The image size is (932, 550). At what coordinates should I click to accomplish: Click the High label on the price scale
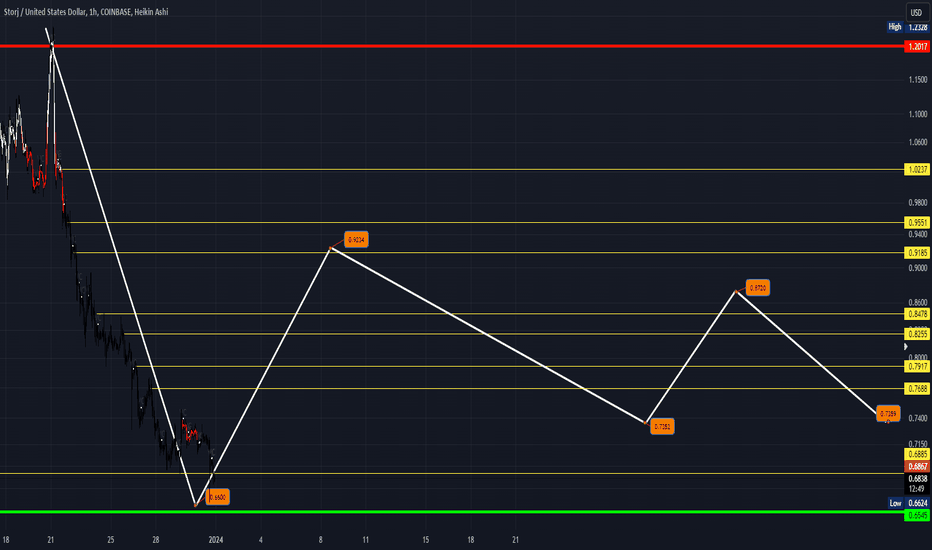coord(895,27)
